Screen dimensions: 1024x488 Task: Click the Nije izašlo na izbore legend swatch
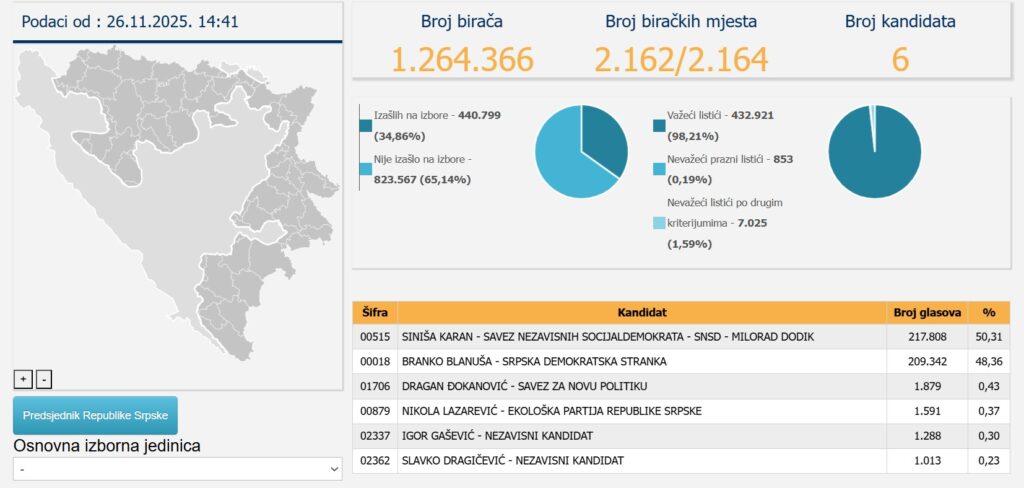click(x=365, y=169)
